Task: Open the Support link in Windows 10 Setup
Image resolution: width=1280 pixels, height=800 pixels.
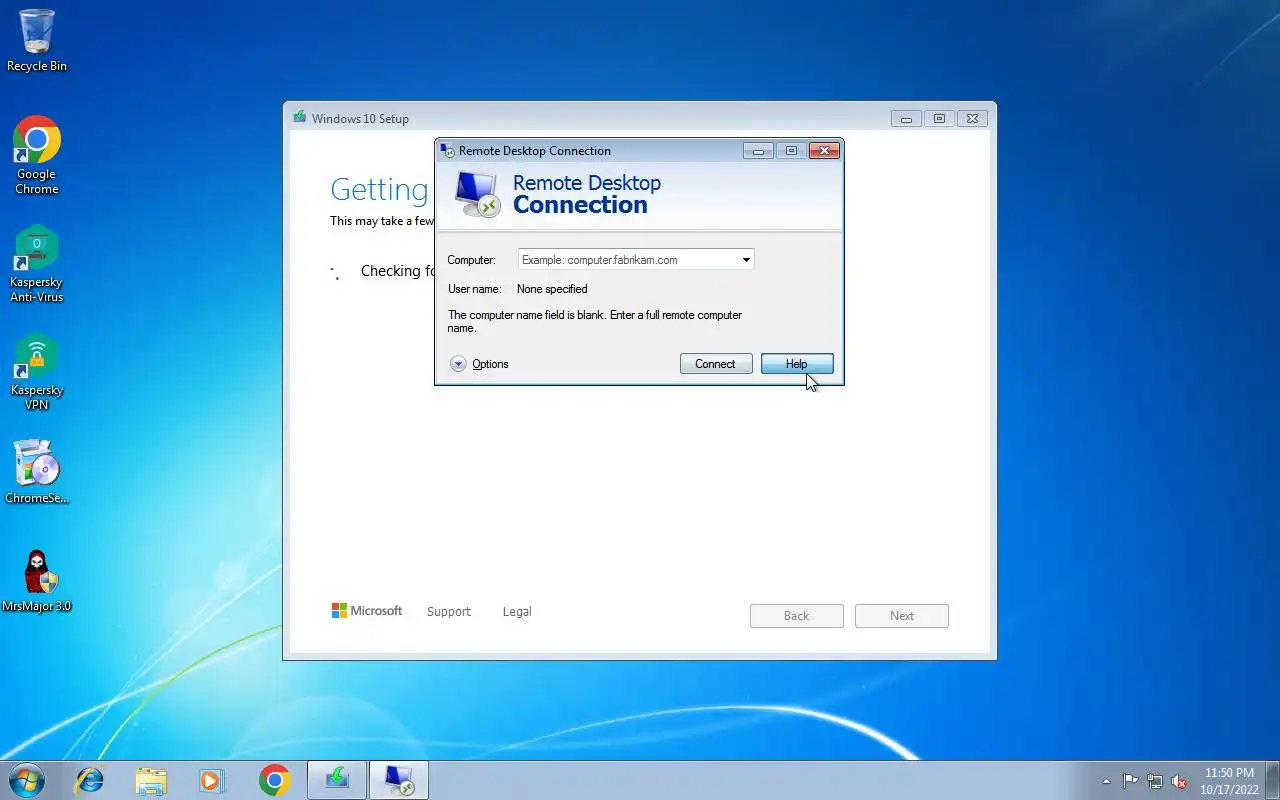Action: 448,612
